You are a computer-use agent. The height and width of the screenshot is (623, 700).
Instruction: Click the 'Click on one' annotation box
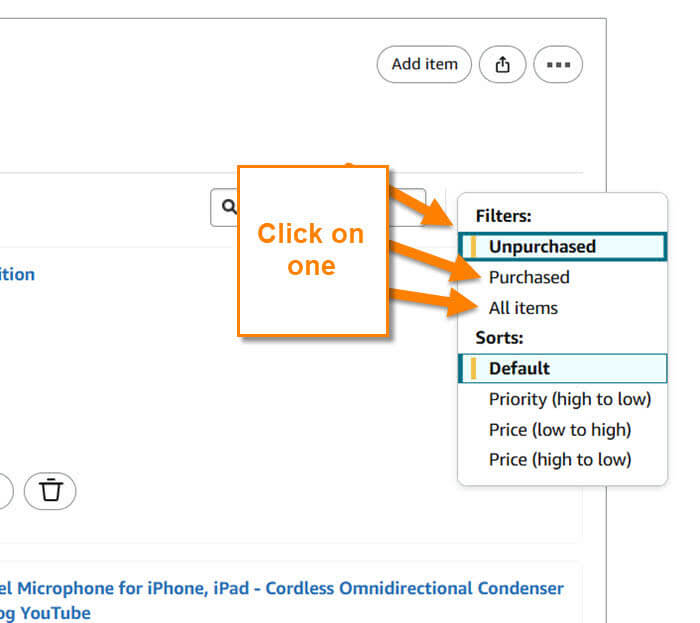[x=312, y=250]
